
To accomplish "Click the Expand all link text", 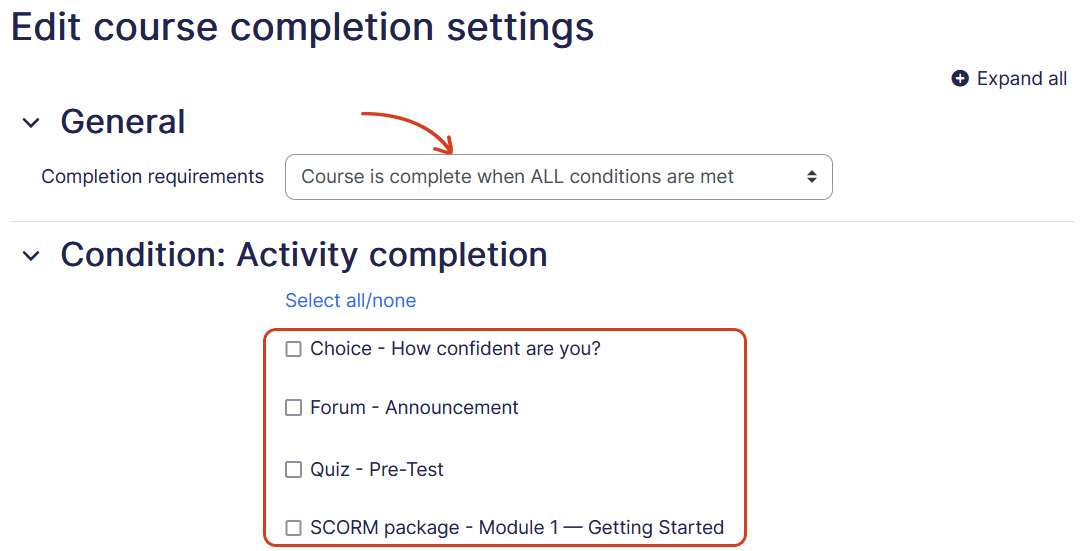I will point(1021,79).
